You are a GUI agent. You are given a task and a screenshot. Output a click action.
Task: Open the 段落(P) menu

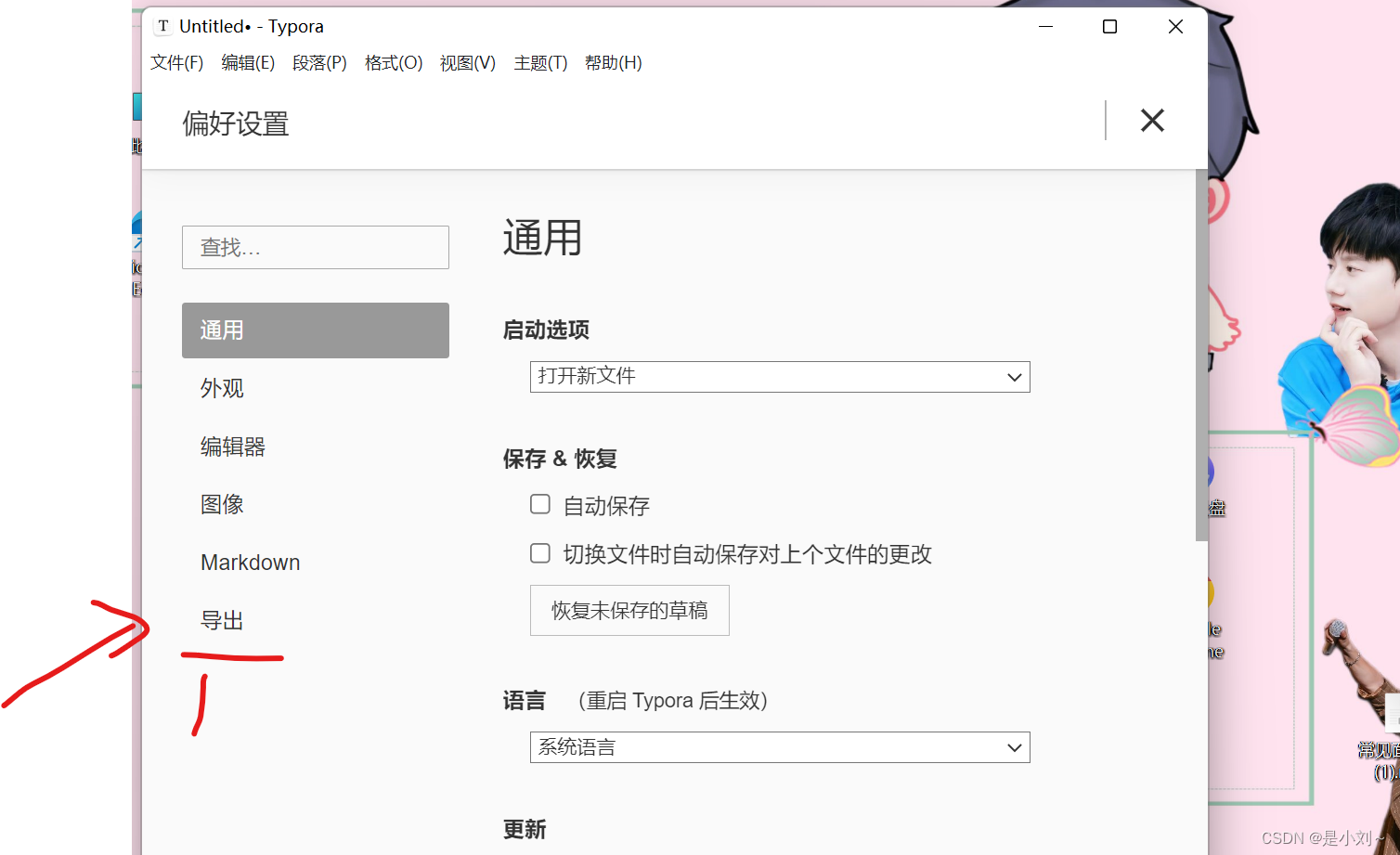click(x=319, y=62)
